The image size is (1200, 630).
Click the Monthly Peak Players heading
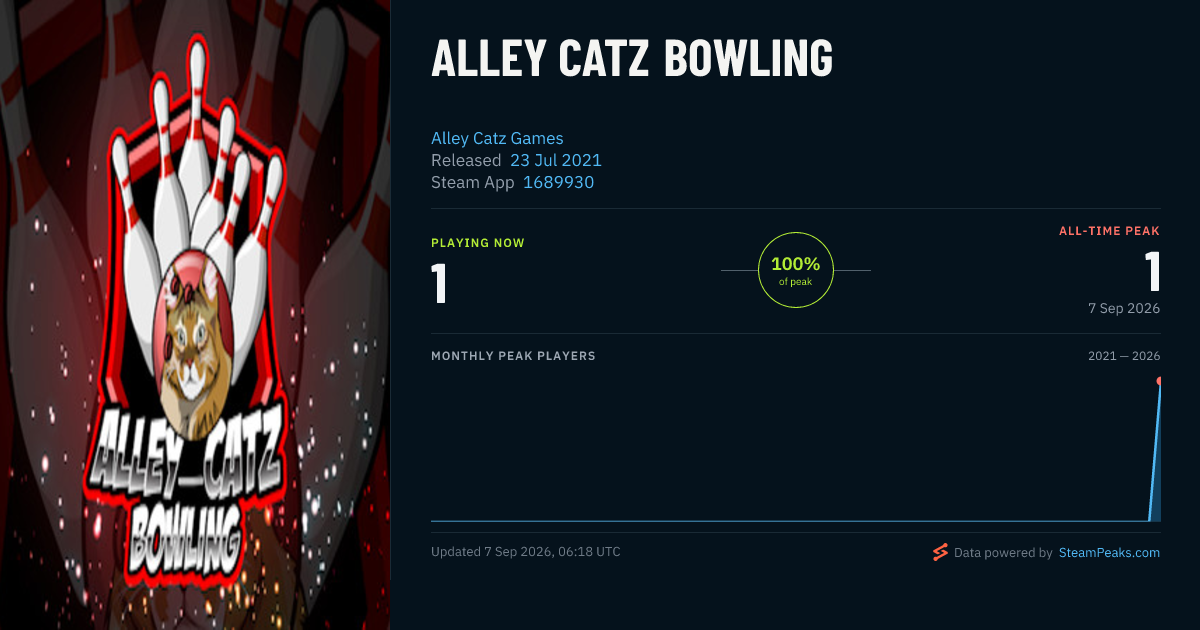pos(513,356)
